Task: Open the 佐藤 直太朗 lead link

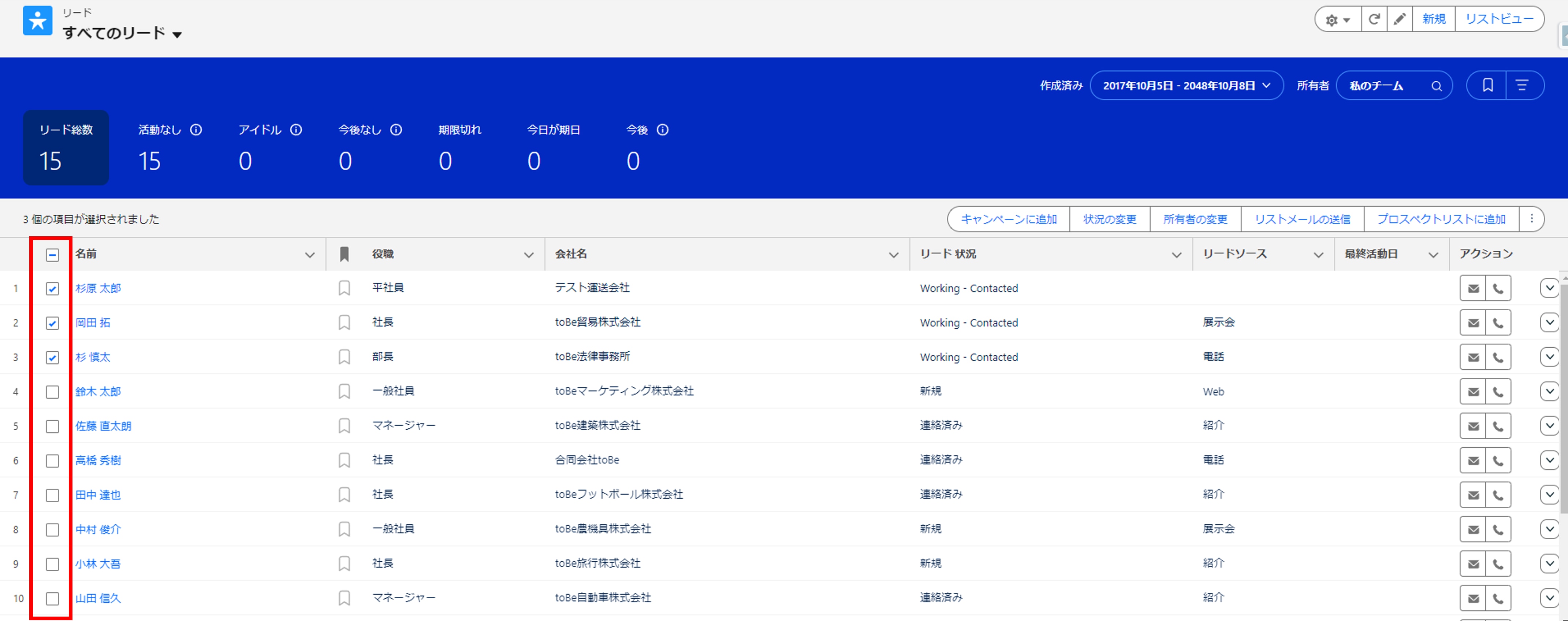Action: 103,426
